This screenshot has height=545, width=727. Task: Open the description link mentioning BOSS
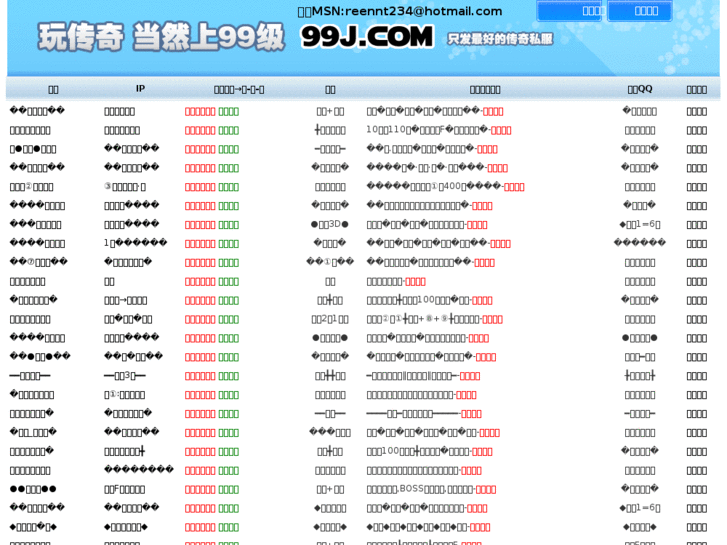click(x=431, y=489)
